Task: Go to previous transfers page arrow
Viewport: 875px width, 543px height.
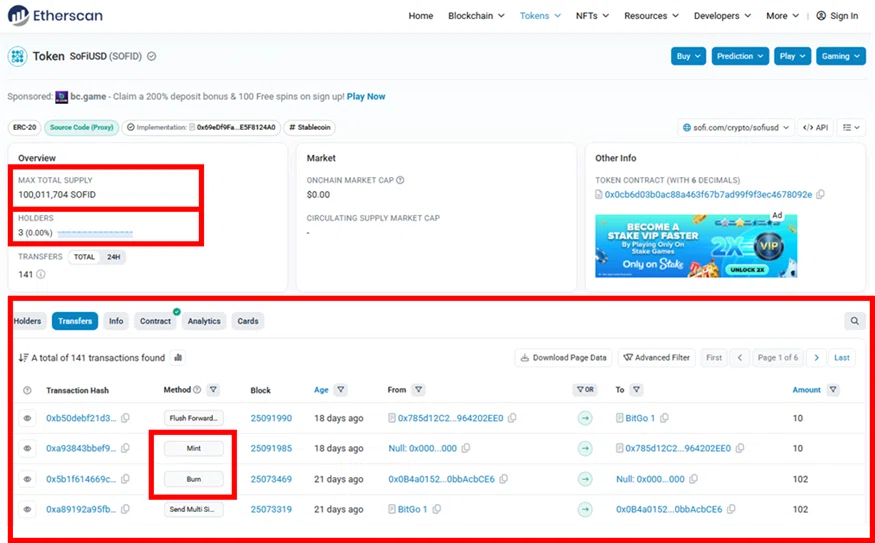Action: coord(740,358)
